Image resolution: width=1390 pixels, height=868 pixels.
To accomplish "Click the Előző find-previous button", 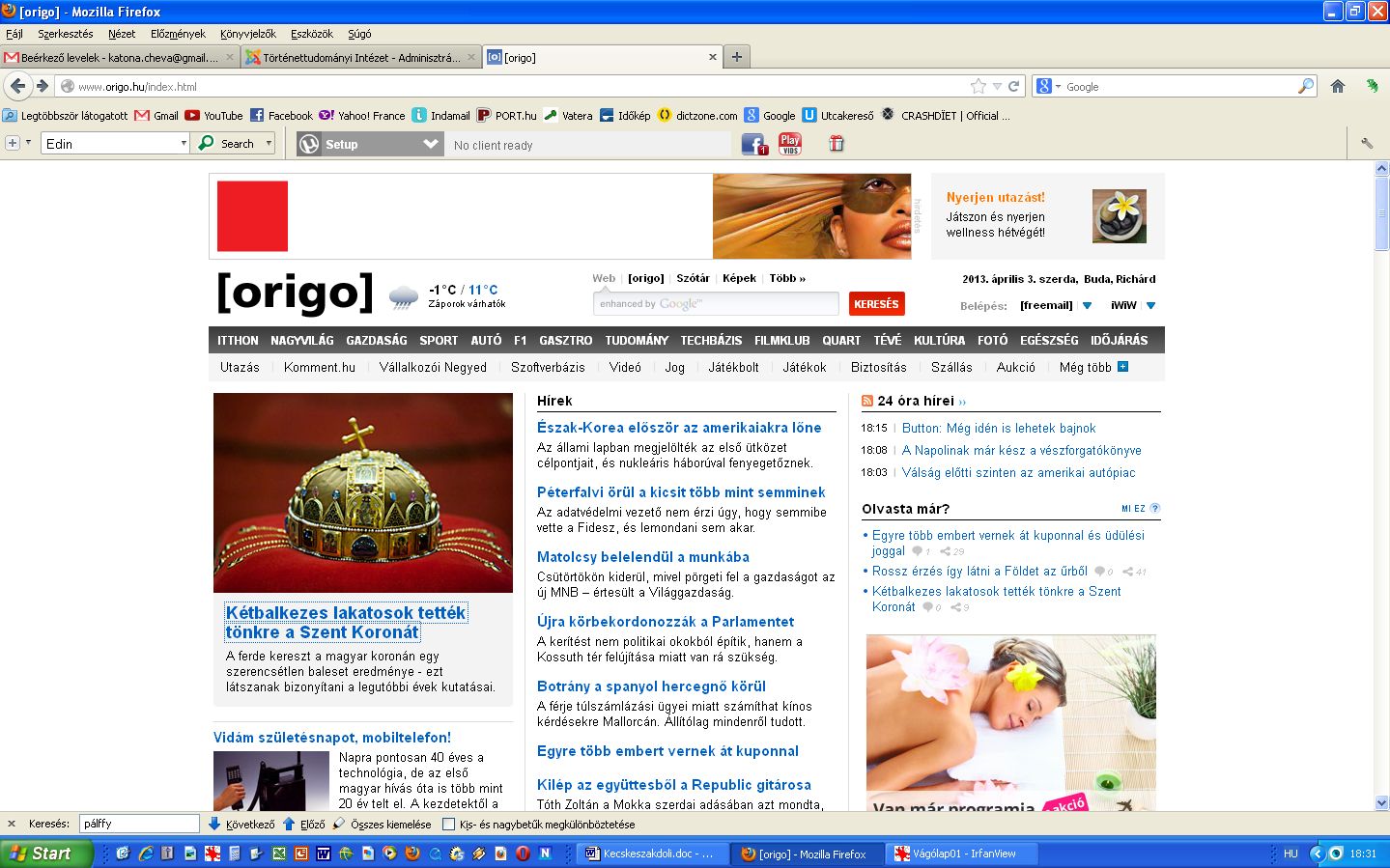I will pos(303,825).
